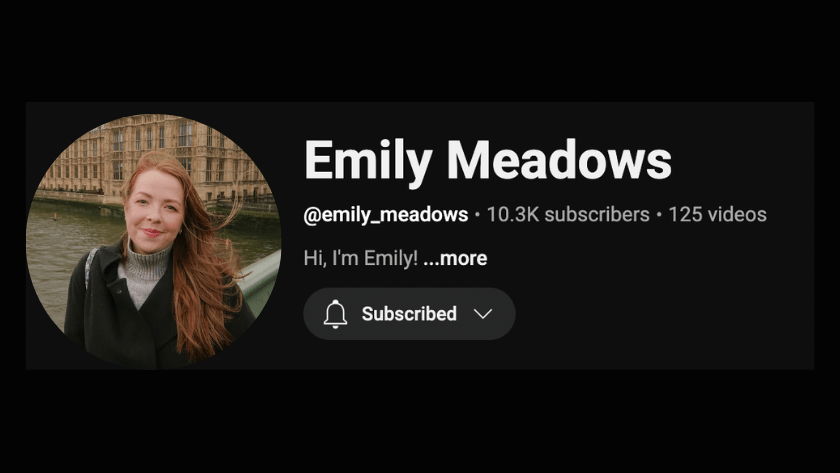
Task: Click the bell inside the Subscribed button
Action: (335, 314)
